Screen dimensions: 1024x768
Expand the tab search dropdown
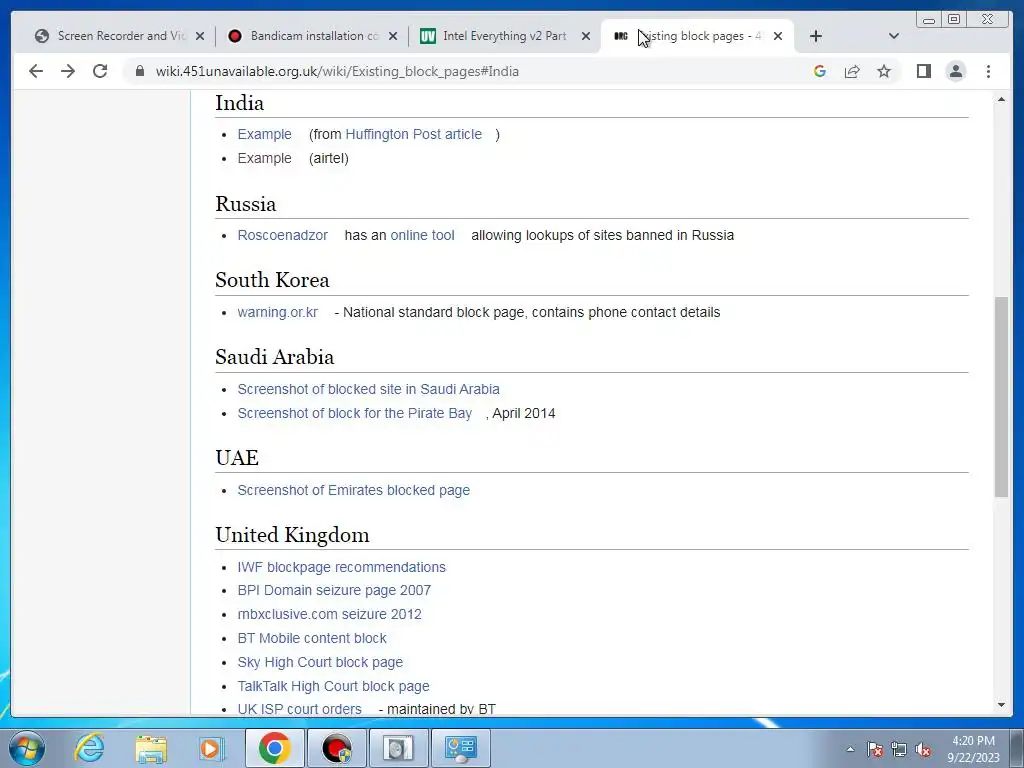[x=894, y=36]
